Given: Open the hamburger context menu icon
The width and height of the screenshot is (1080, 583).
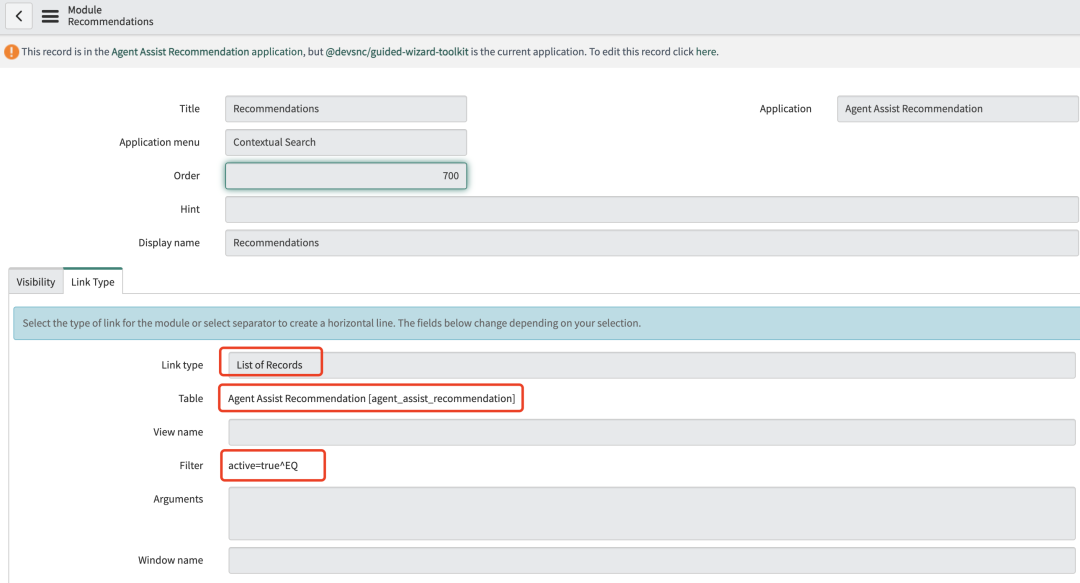Looking at the screenshot, I should [x=50, y=16].
